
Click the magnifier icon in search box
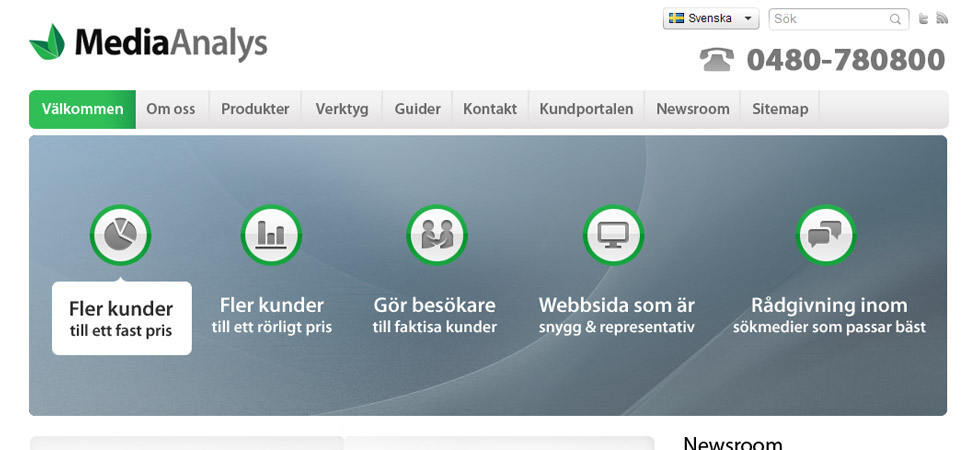coord(895,19)
